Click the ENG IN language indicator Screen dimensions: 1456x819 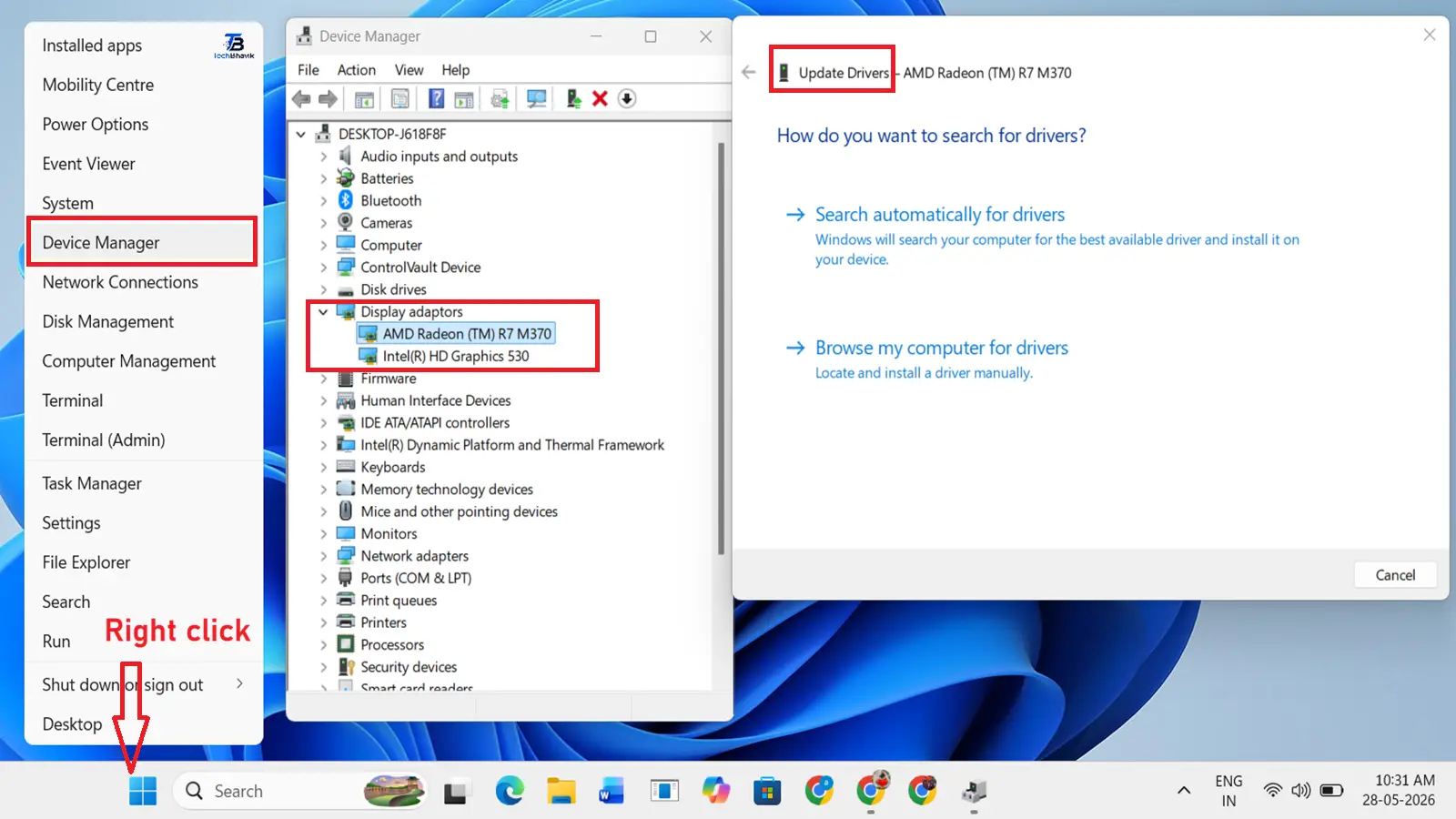tap(1228, 791)
